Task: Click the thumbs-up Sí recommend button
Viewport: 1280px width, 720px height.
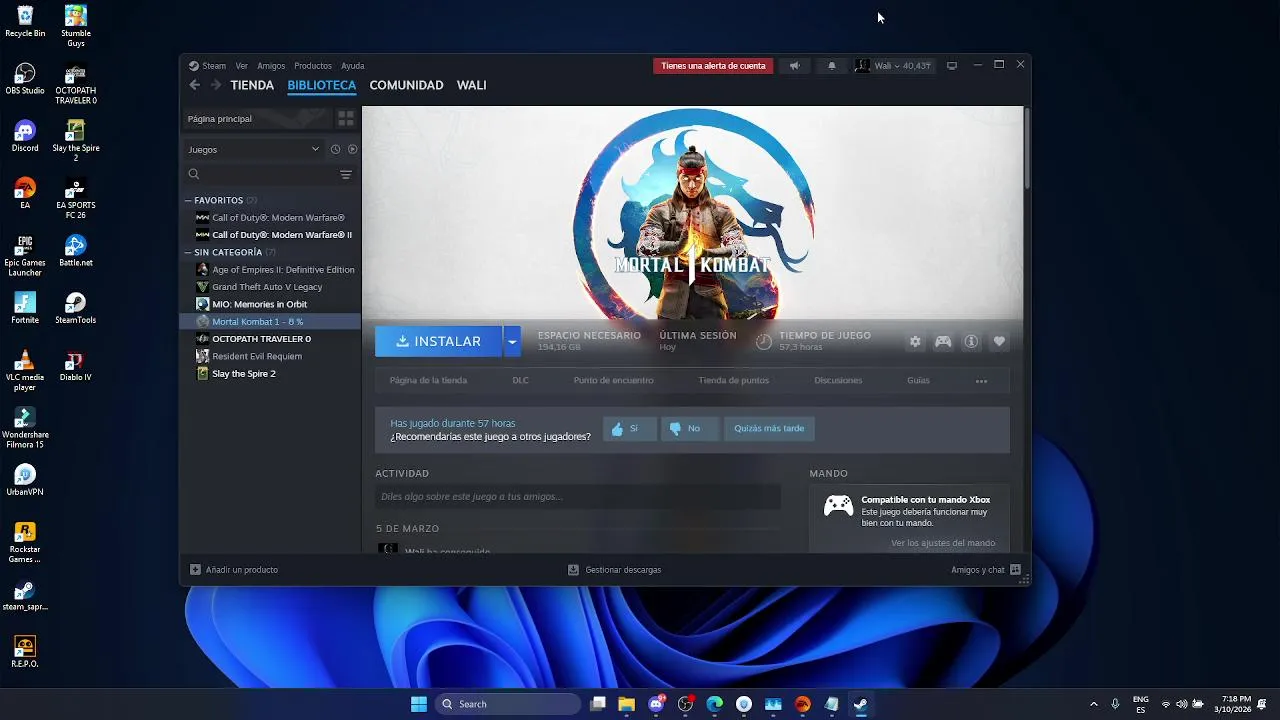Action: click(630, 428)
